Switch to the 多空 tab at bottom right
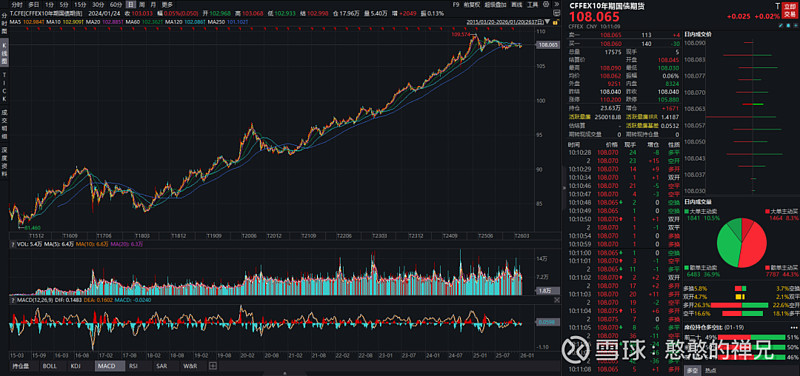The image size is (800, 376). (x=691, y=370)
